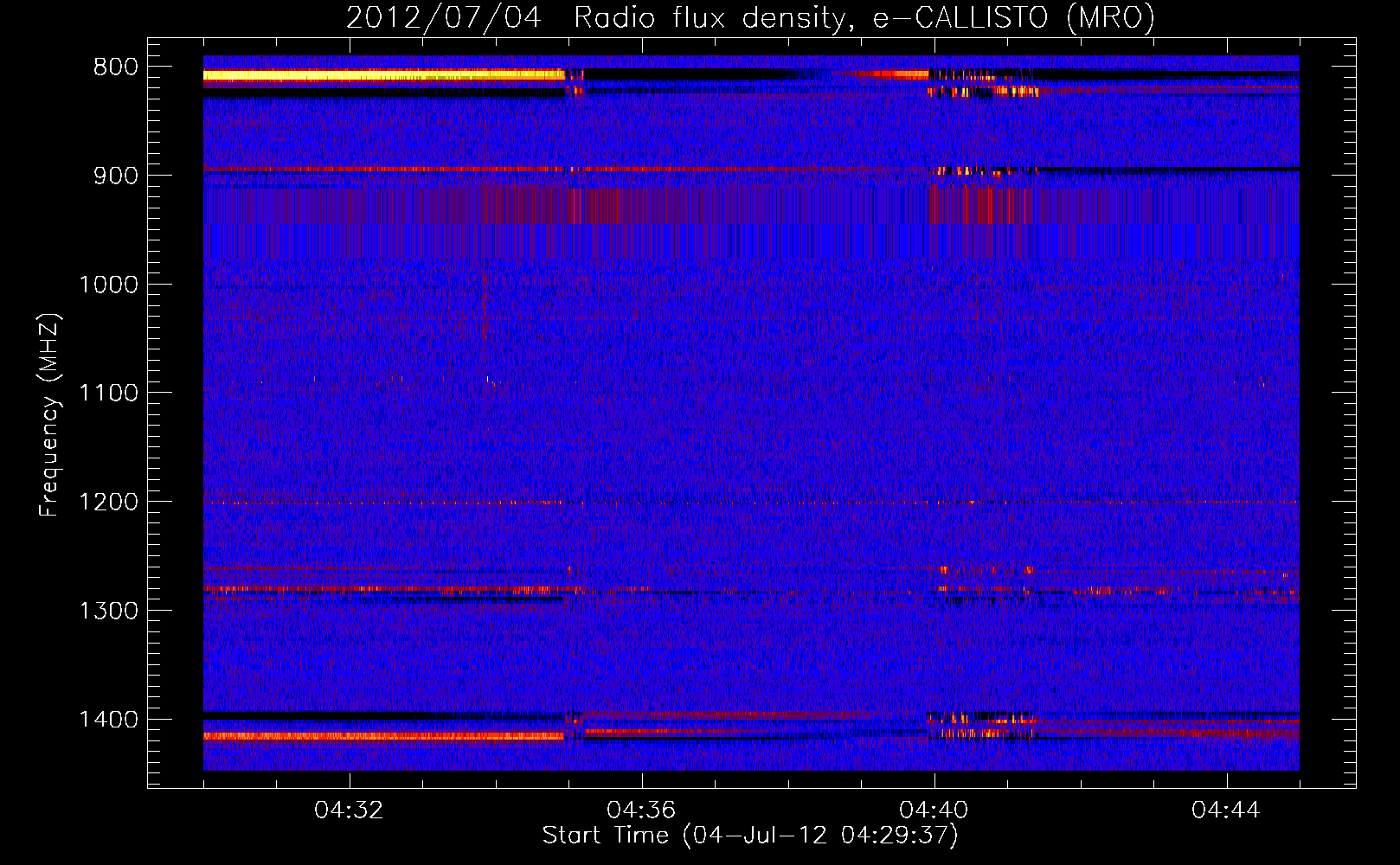Click the "Start Time (04-Jul-12 04:29:37)" label
Screen dimensions: 1400x865
point(750,836)
